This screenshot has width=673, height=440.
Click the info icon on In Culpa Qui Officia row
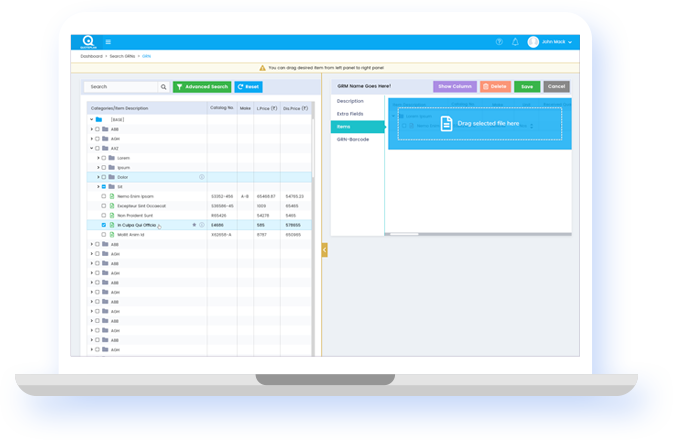click(x=202, y=225)
